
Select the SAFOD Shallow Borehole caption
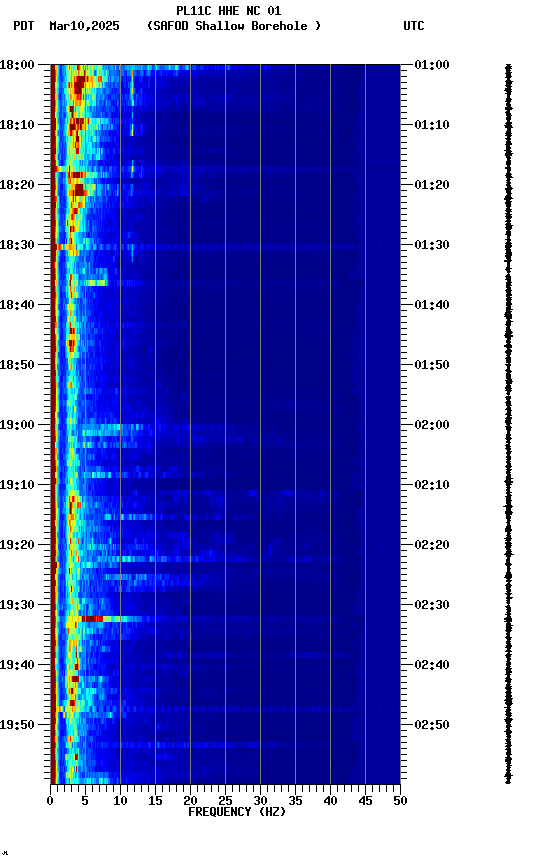(234, 26)
